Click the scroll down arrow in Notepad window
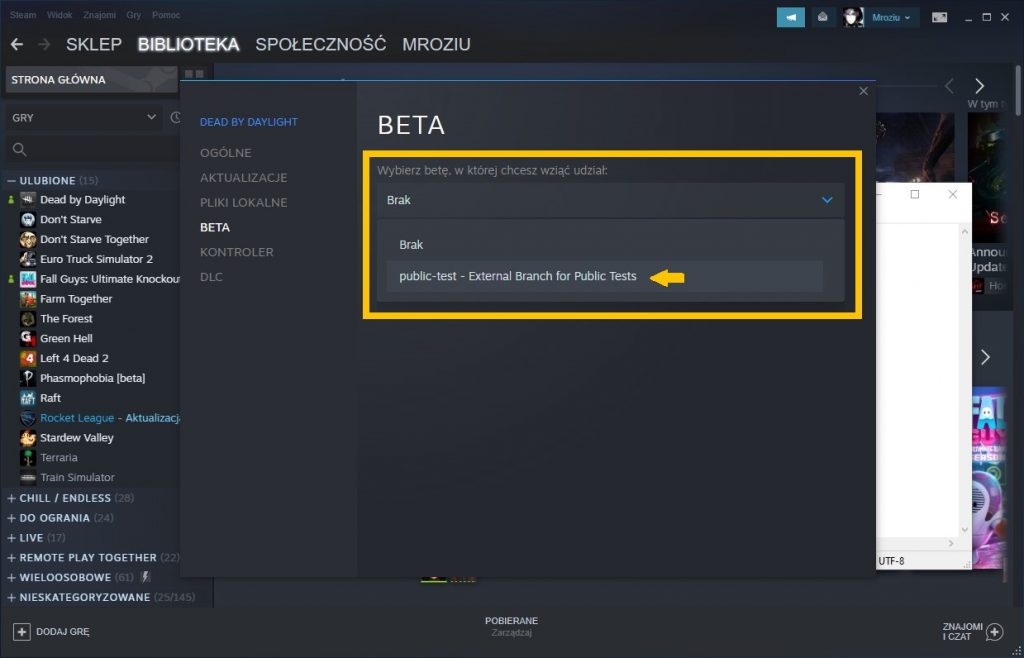 tap(965, 529)
